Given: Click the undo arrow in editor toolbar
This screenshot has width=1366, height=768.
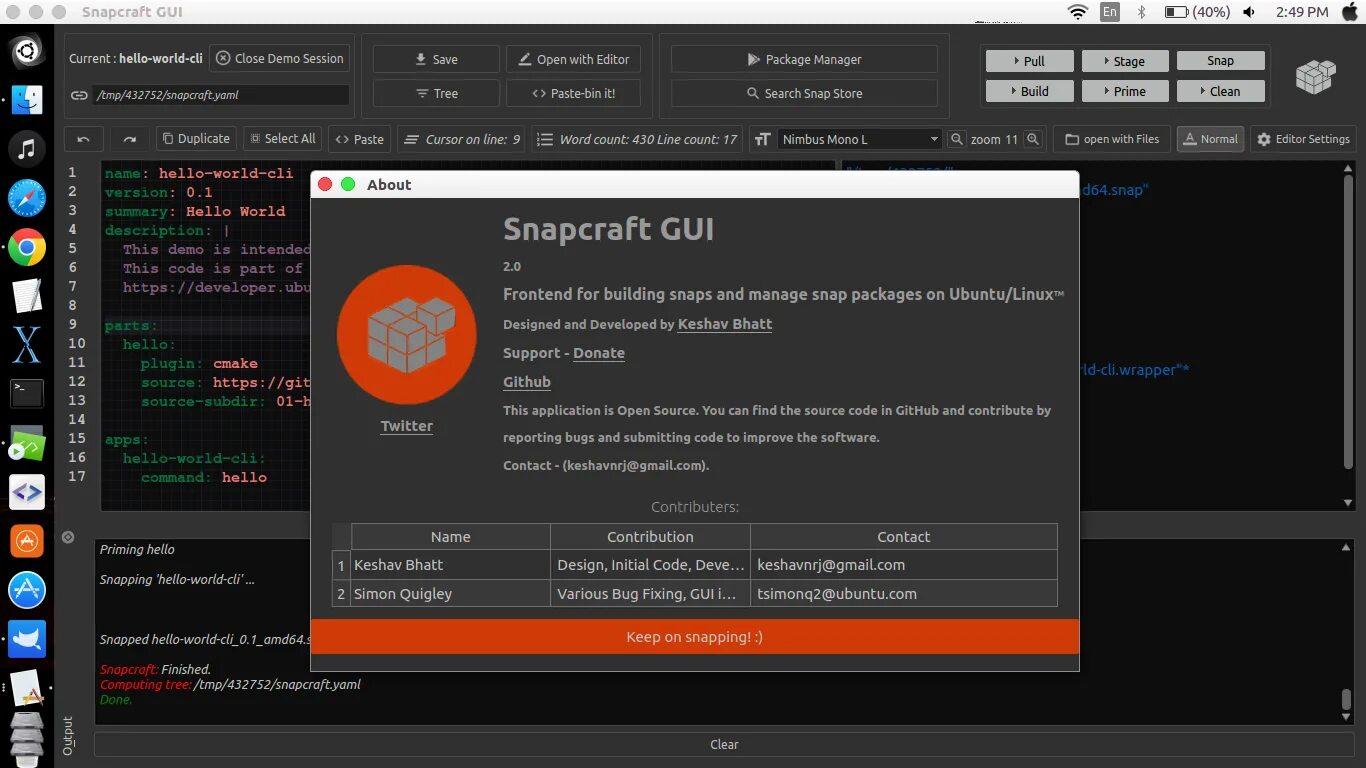Looking at the screenshot, I should 83,139.
